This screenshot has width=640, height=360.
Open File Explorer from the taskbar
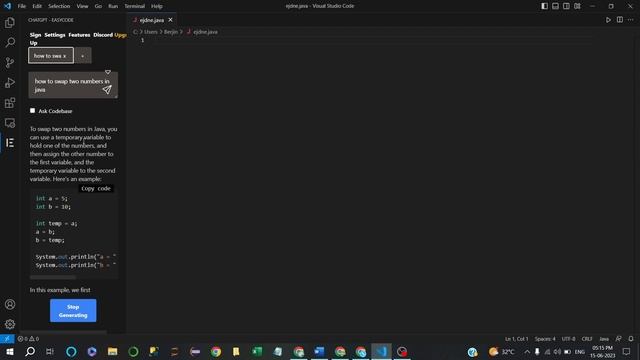click(113, 351)
